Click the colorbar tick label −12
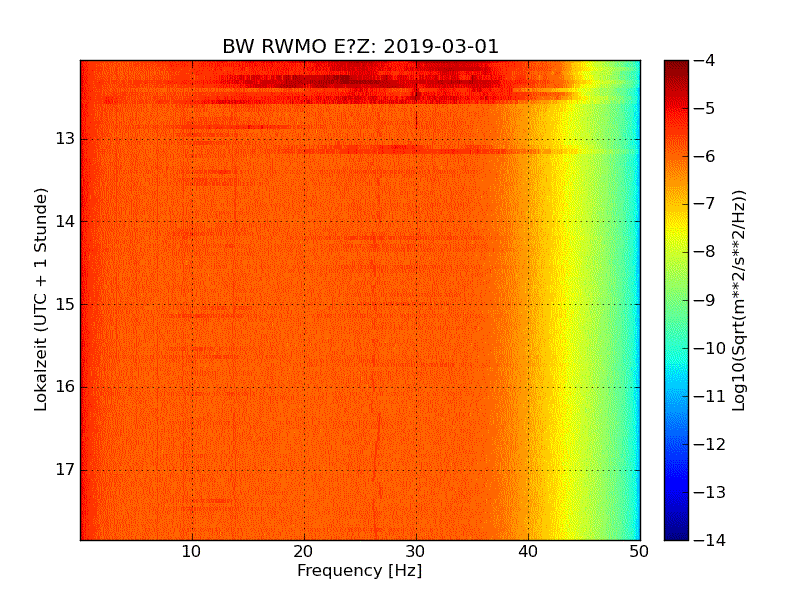The image size is (800, 600). tap(710, 444)
